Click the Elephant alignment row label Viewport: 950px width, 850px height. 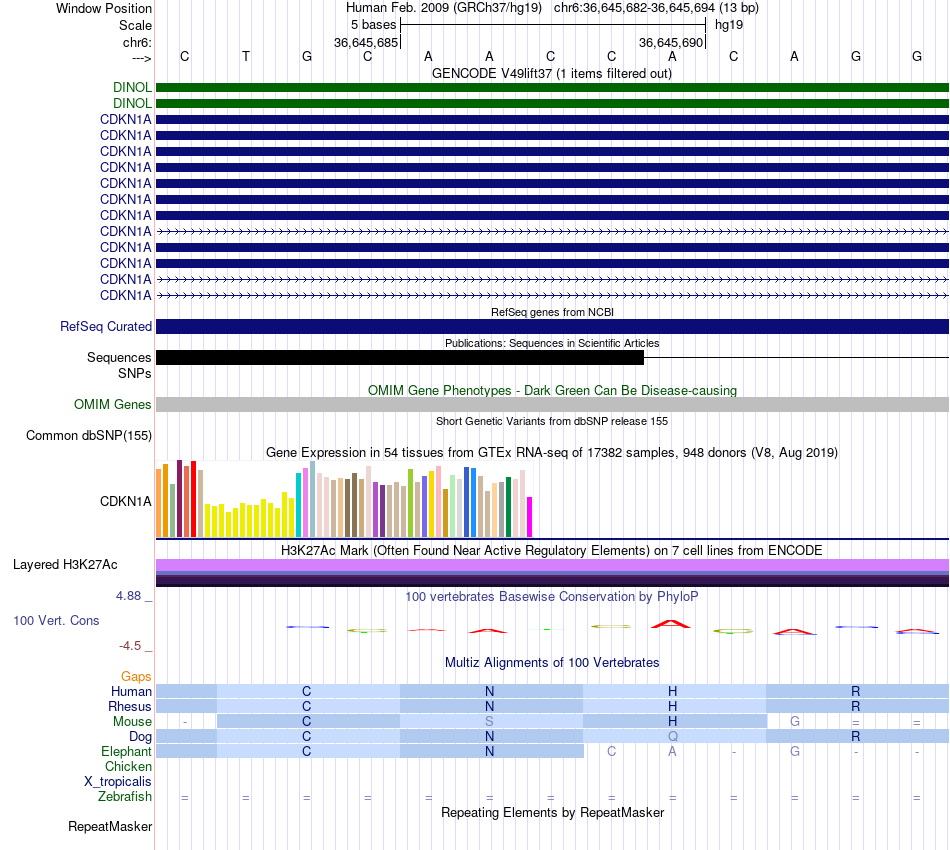126,751
